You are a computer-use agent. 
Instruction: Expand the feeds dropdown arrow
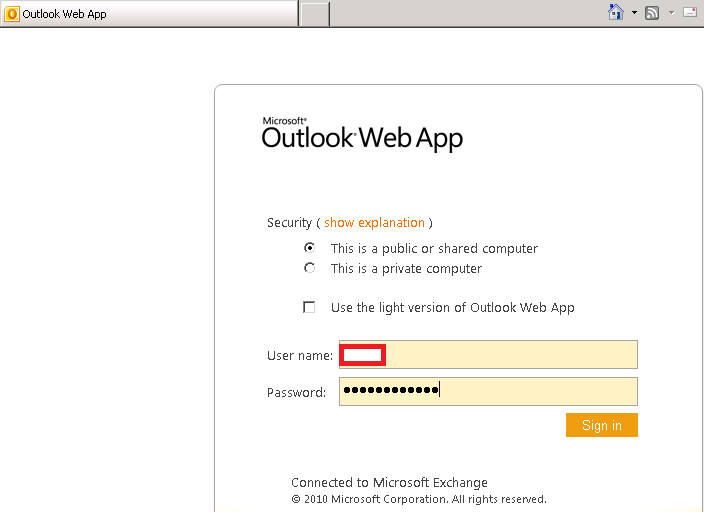(x=671, y=13)
